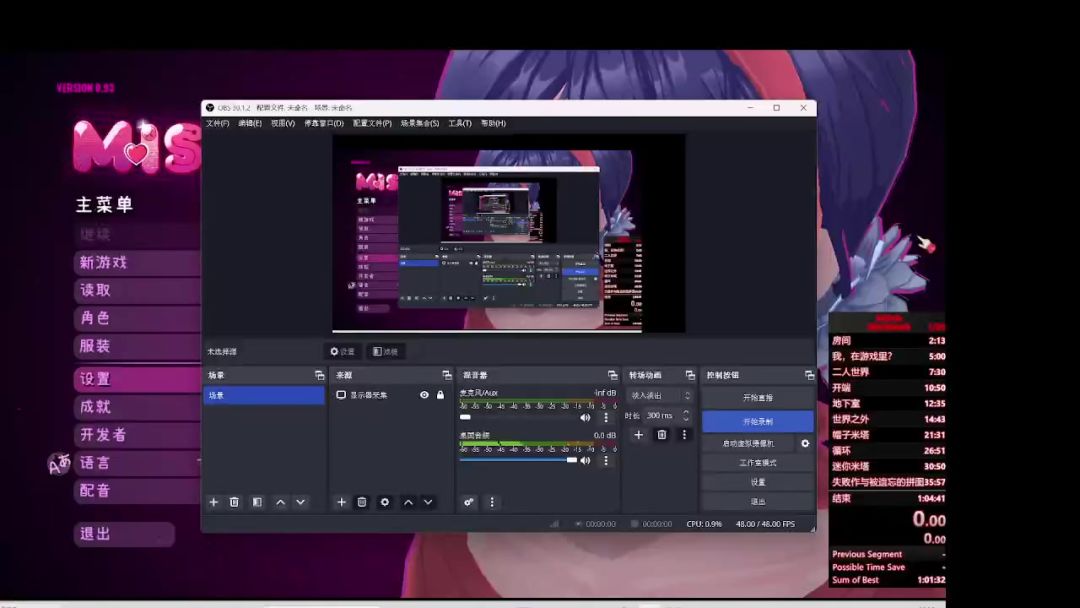This screenshot has width=1080, height=608.
Task: Hide the 显示器采集 source via eye icon
Action: point(424,395)
